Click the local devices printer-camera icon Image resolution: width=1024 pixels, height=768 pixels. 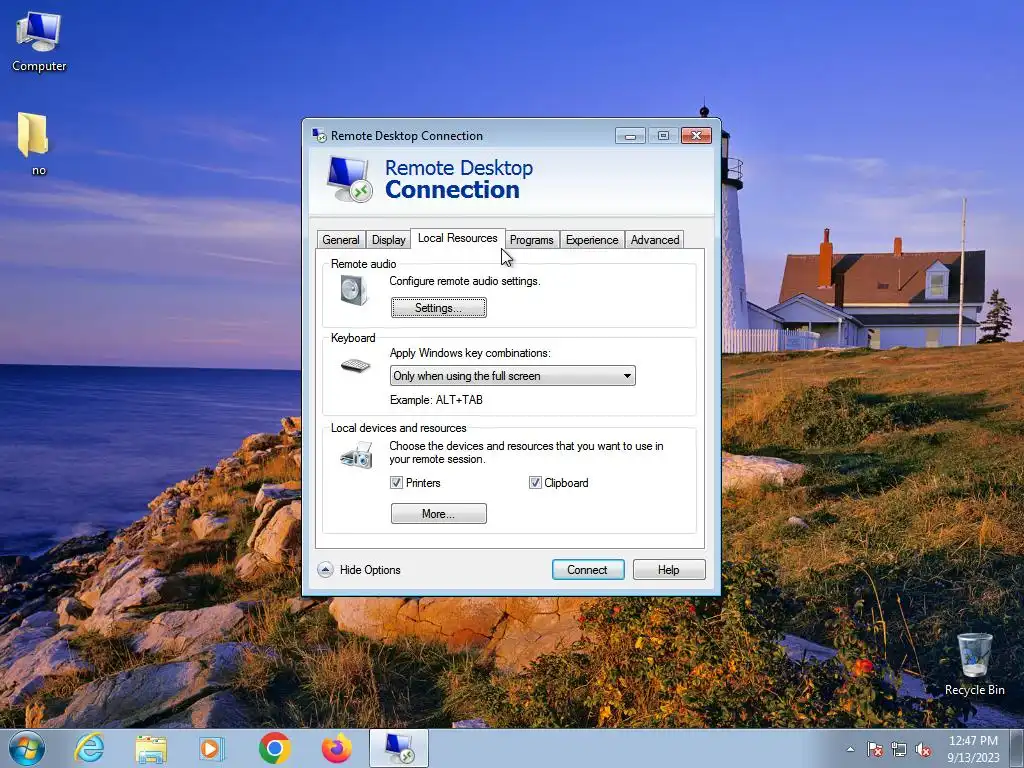click(357, 455)
